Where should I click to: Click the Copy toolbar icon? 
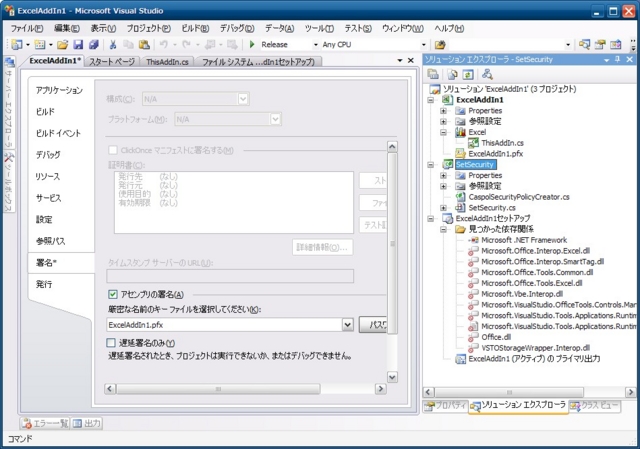click(128, 44)
